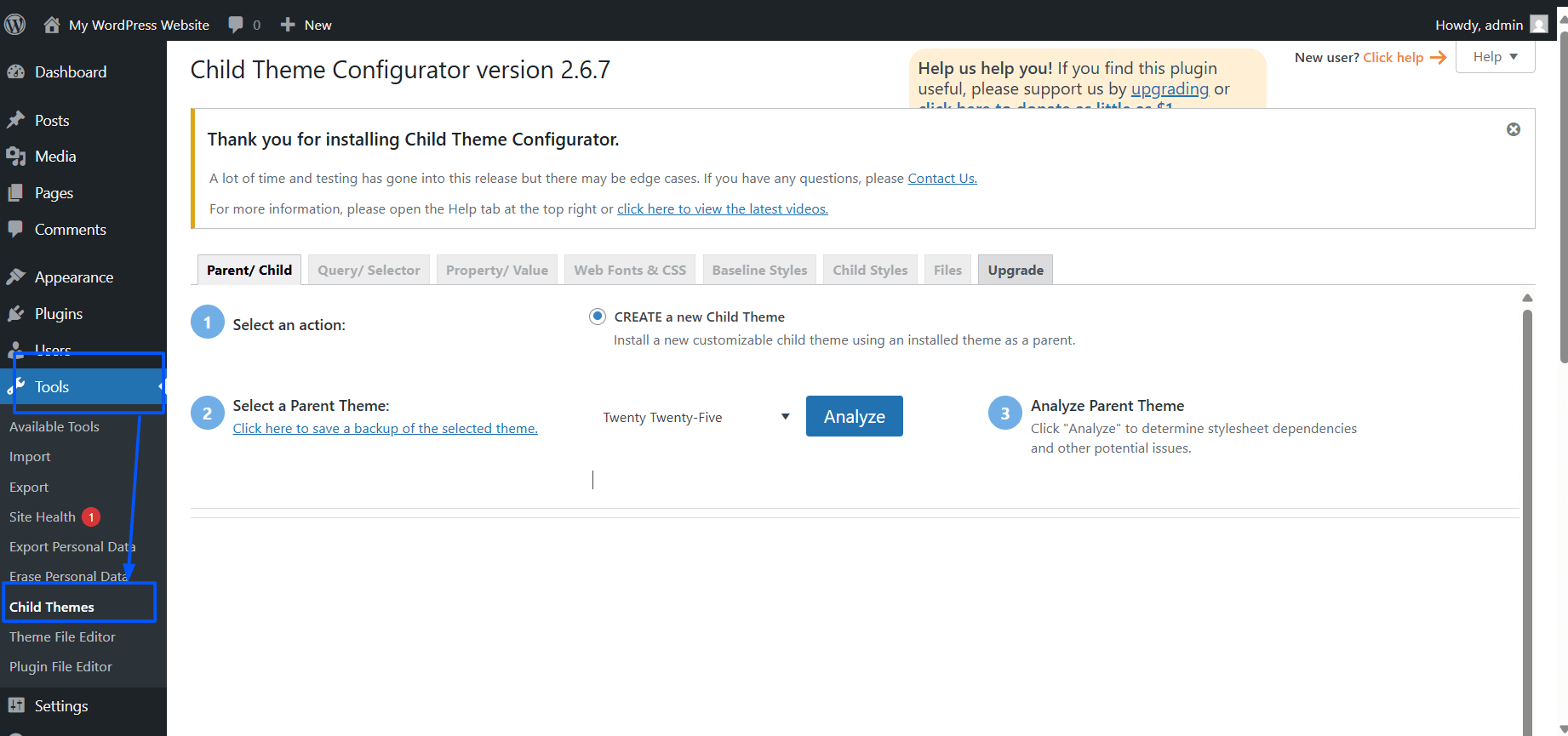
Task: Select Child Themes submenu item
Action: pyautogui.click(x=52, y=607)
